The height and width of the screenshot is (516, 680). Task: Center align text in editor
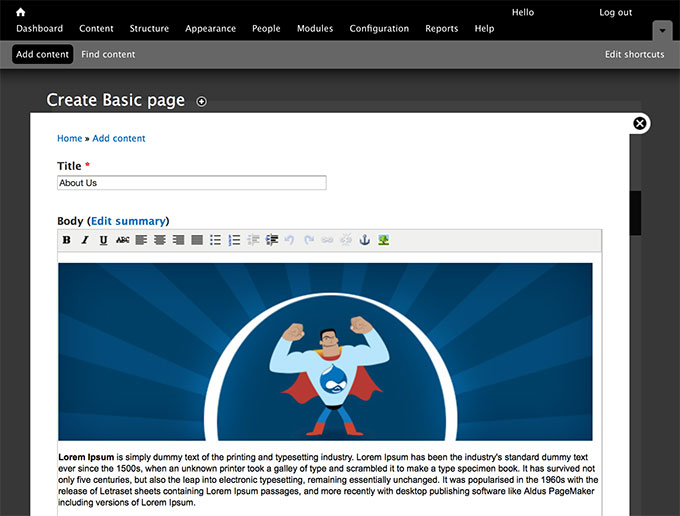coord(160,240)
